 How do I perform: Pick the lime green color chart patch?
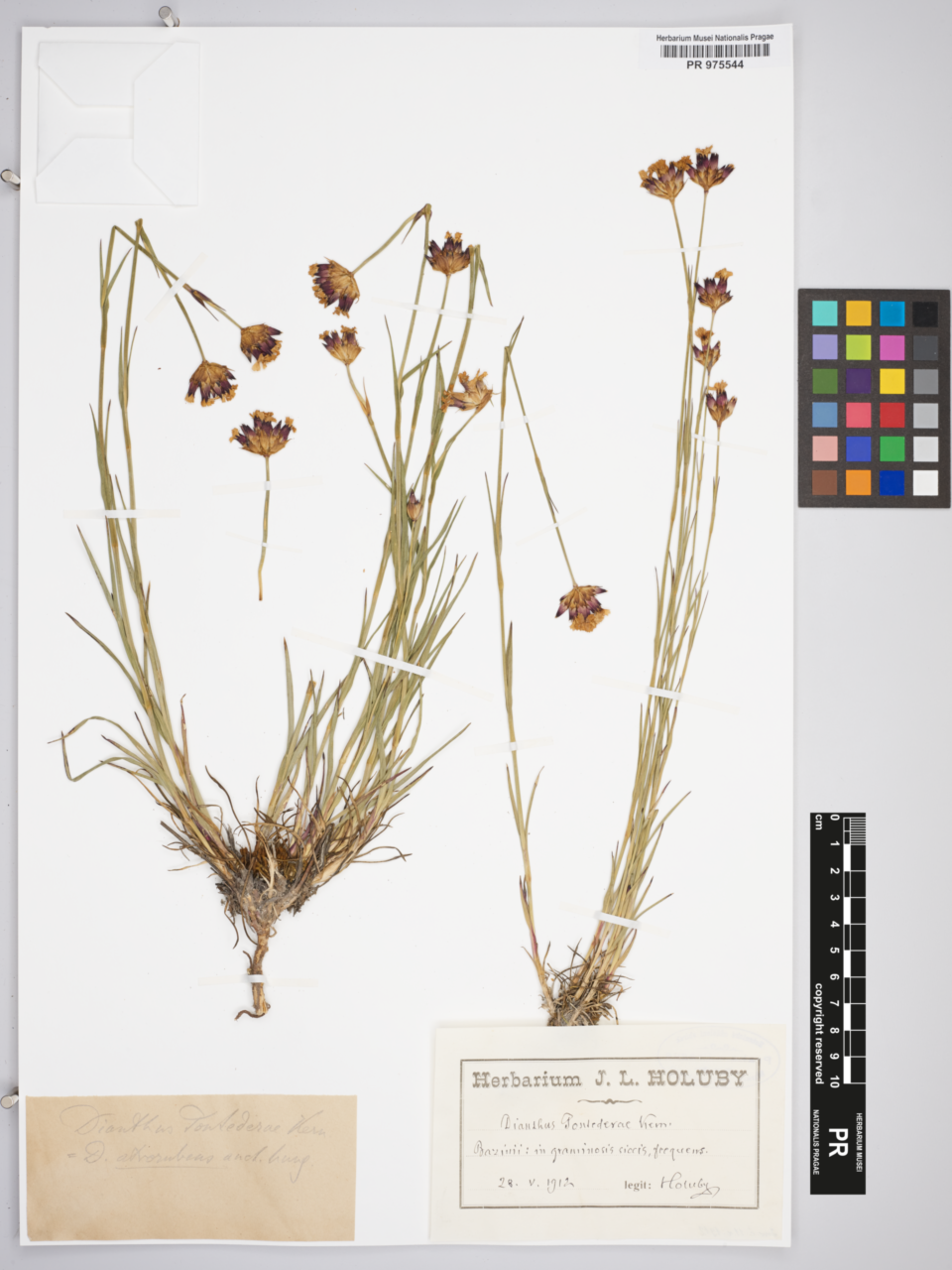pyautogui.click(x=858, y=347)
